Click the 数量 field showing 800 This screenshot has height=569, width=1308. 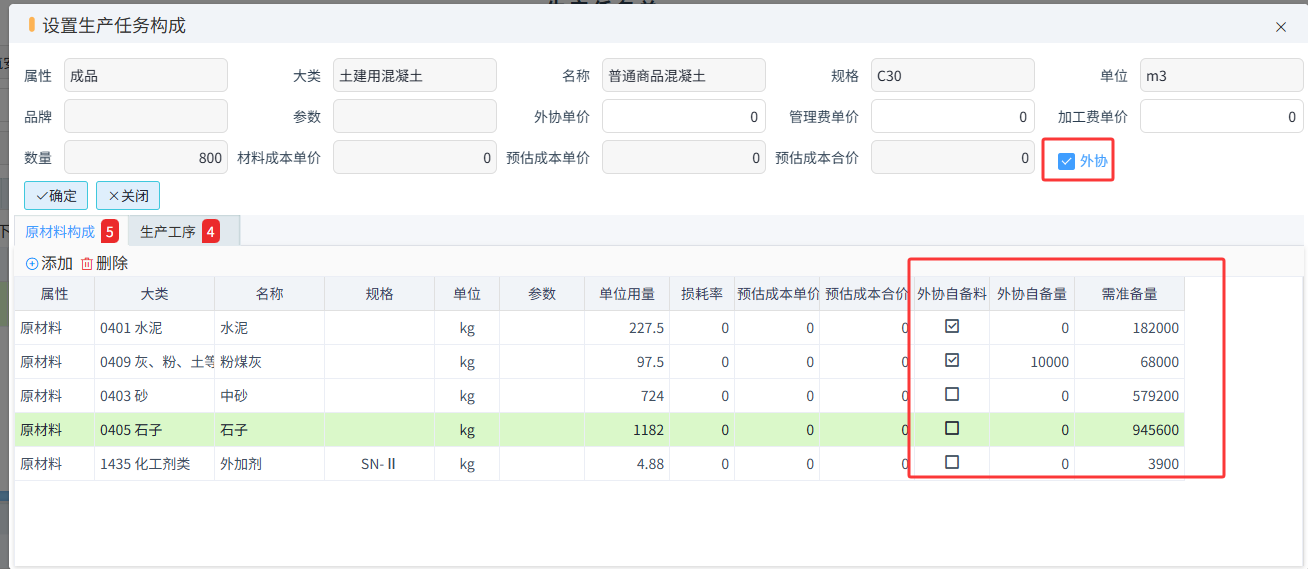[x=146, y=157]
